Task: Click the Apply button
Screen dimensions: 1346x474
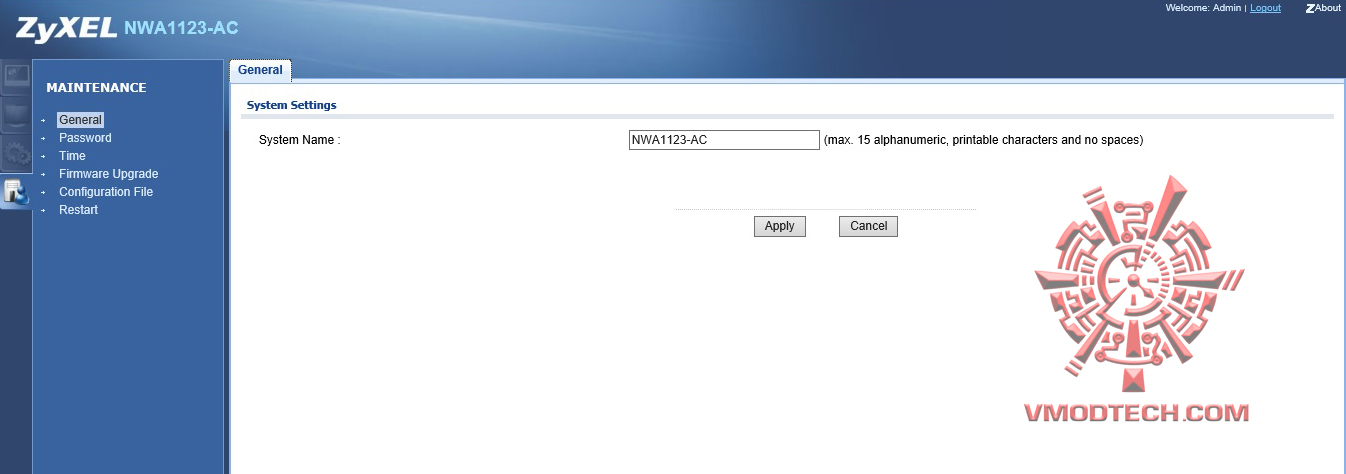Action: 779,226
